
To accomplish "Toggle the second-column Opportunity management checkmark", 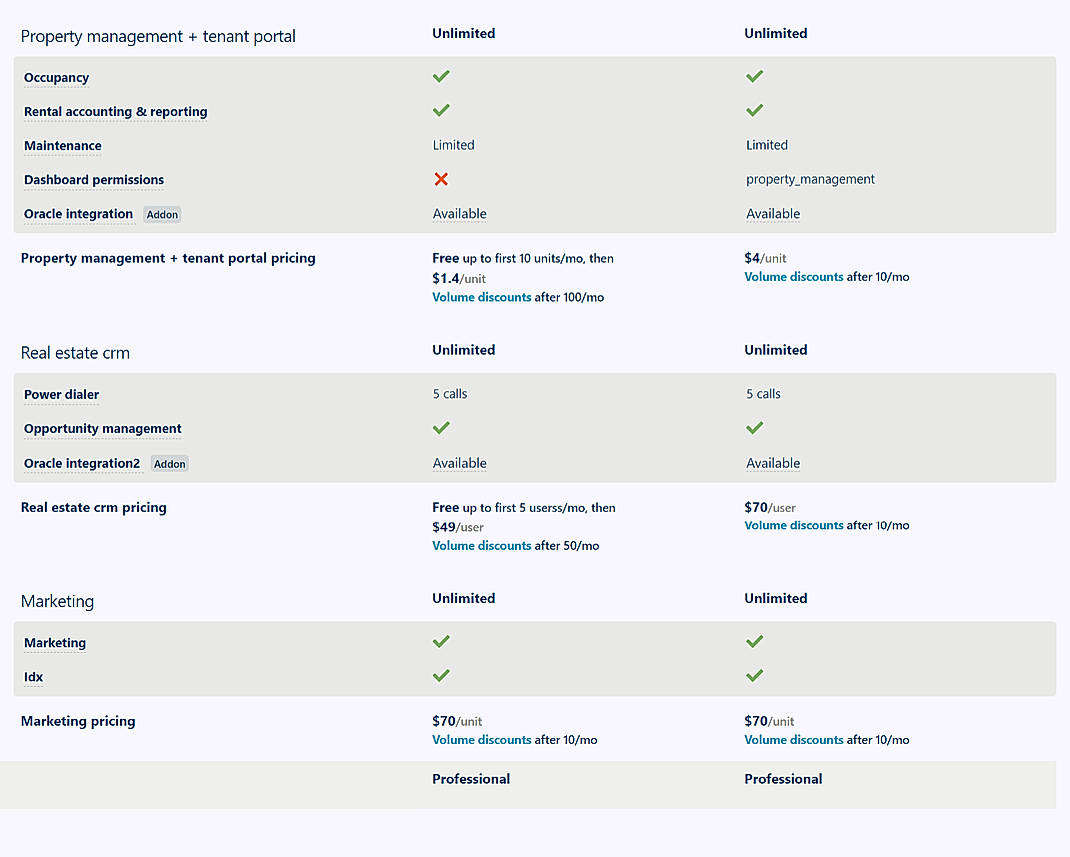I will click(754, 427).
